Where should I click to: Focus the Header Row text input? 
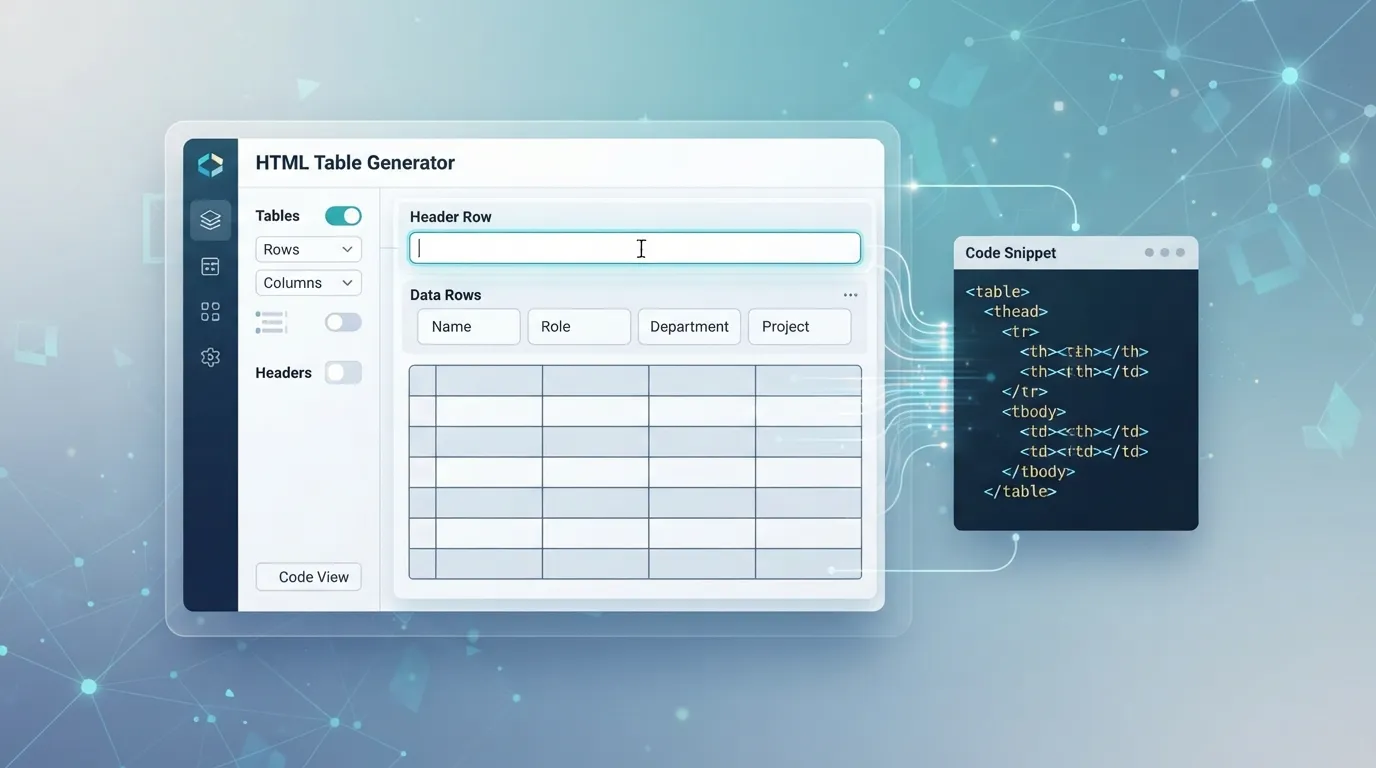pyautogui.click(x=635, y=248)
